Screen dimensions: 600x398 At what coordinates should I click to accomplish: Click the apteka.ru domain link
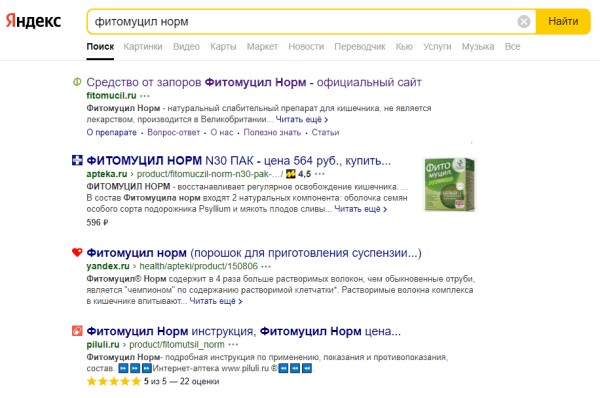107,174
